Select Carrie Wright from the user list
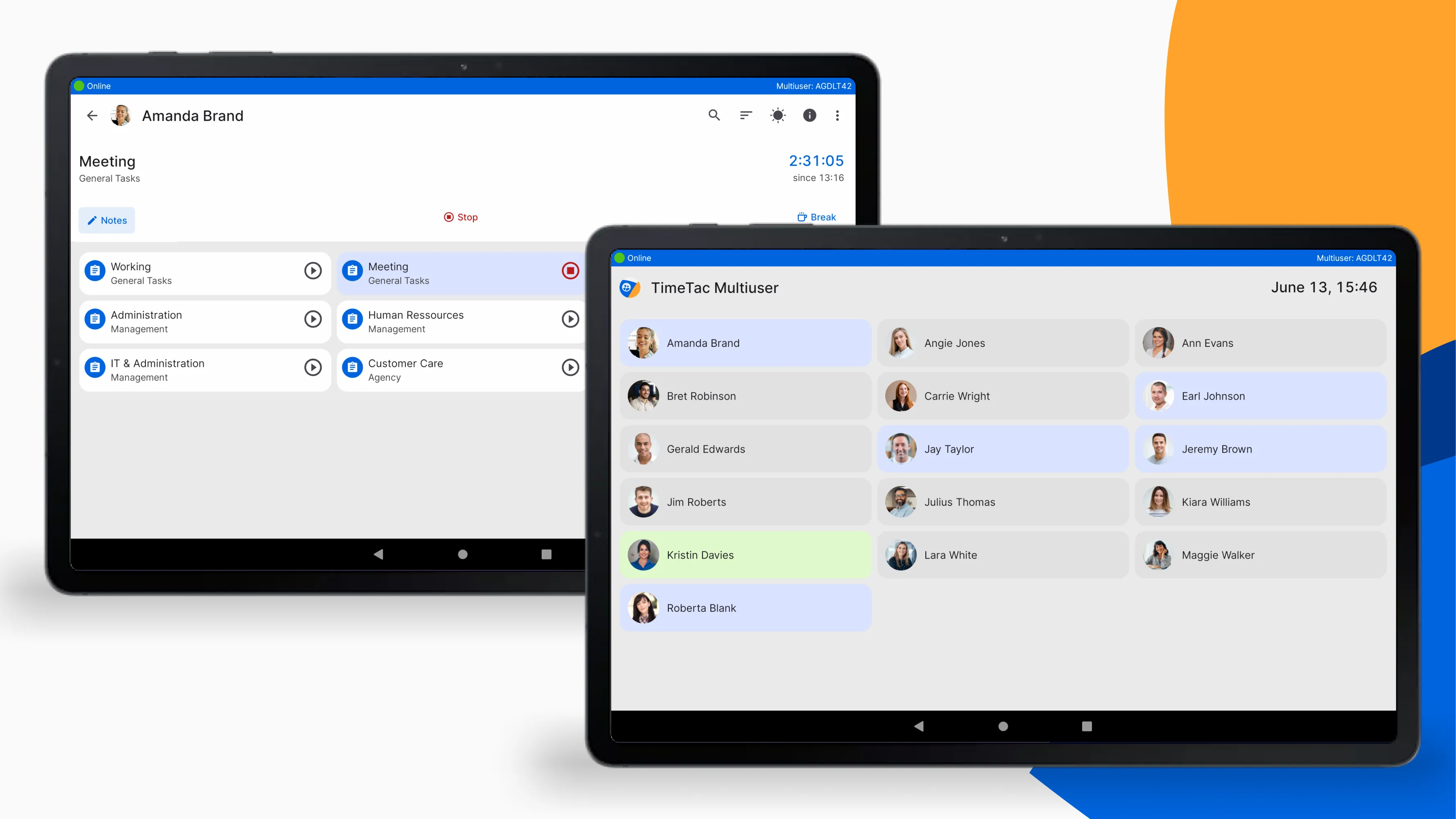This screenshot has height=819, width=1456. tap(1003, 395)
